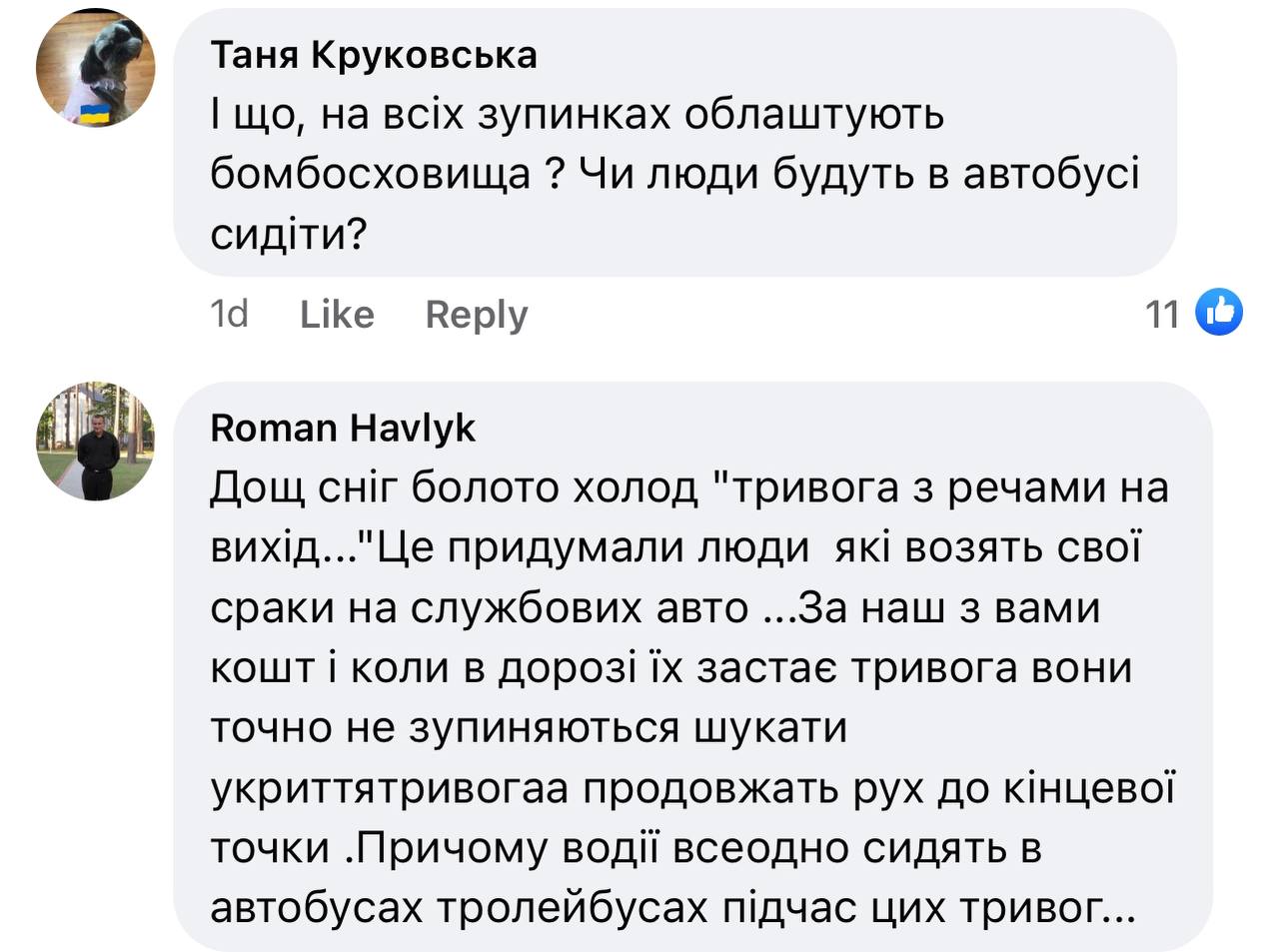
Task: Click the word "облаштують" in the first comment
Action: click(814, 115)
